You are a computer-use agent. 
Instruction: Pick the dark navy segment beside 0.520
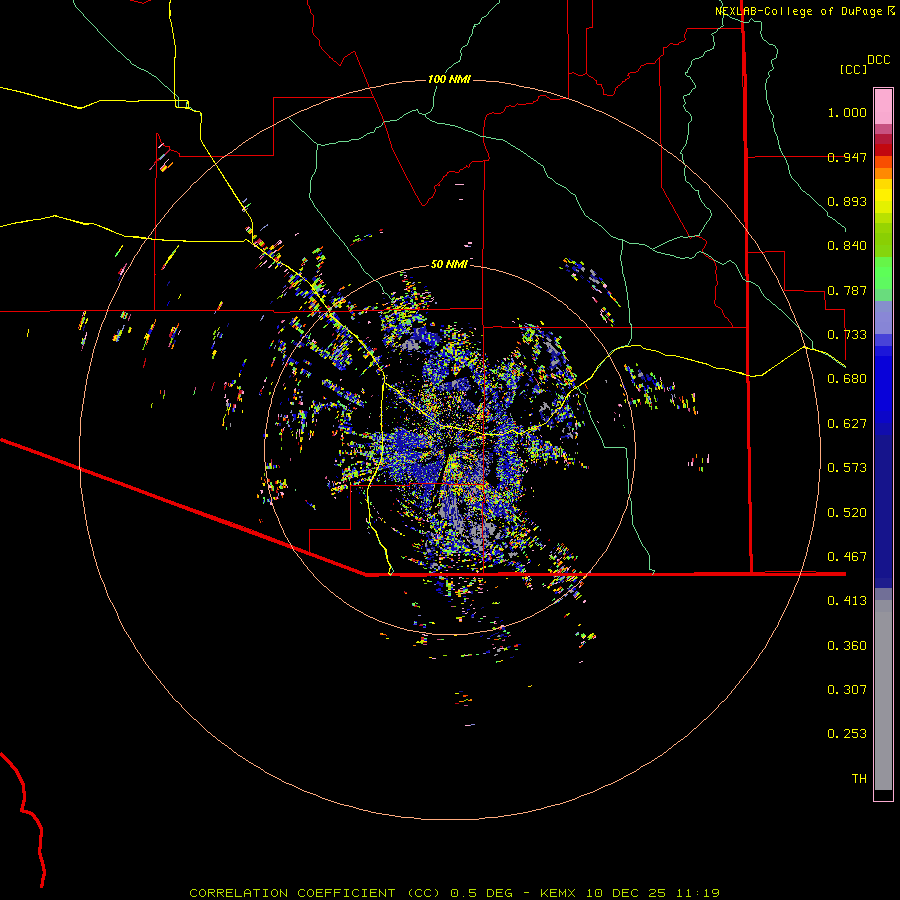click(x=883, y=506)
